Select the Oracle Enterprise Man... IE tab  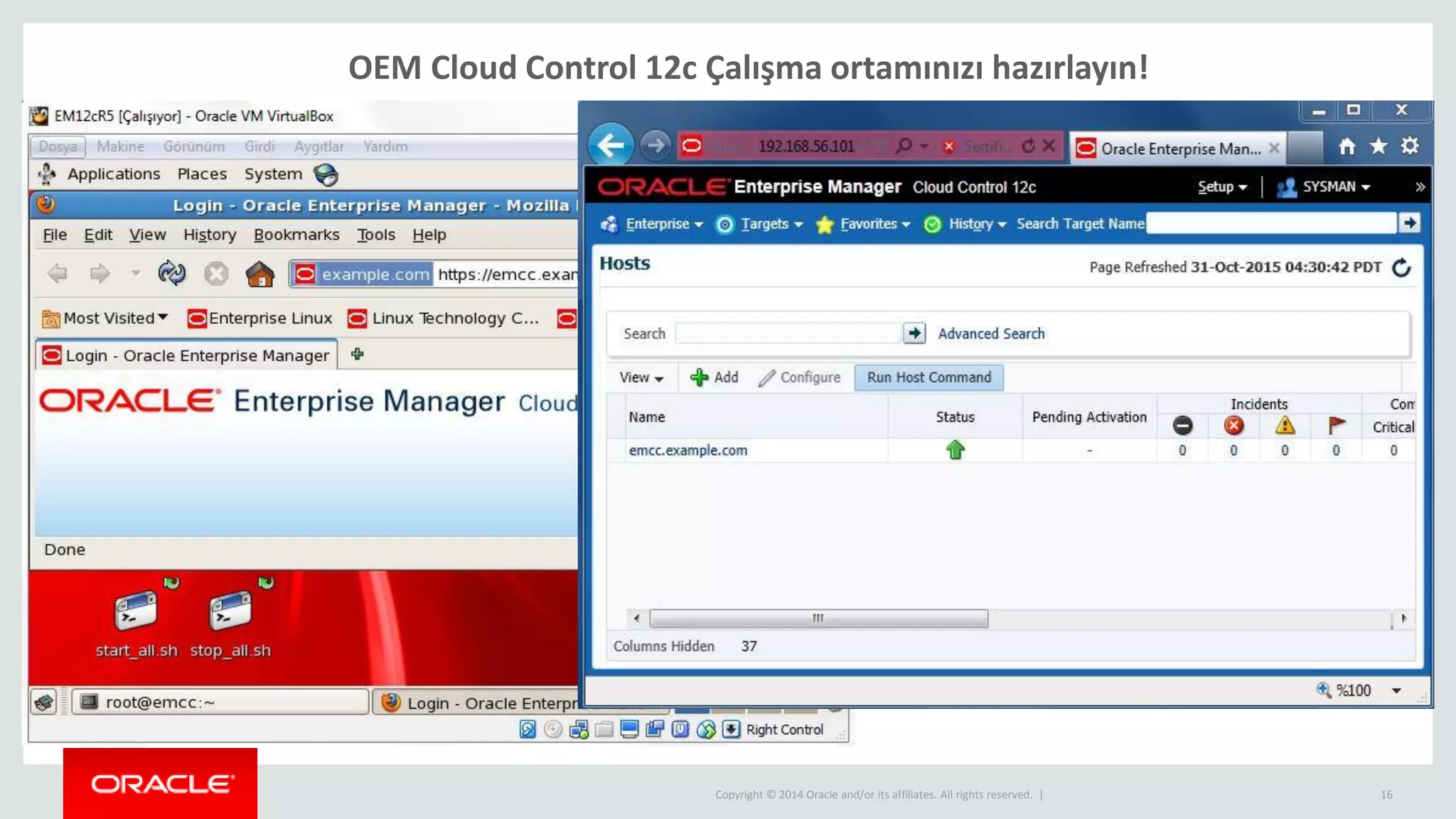tap(1178, 148)
